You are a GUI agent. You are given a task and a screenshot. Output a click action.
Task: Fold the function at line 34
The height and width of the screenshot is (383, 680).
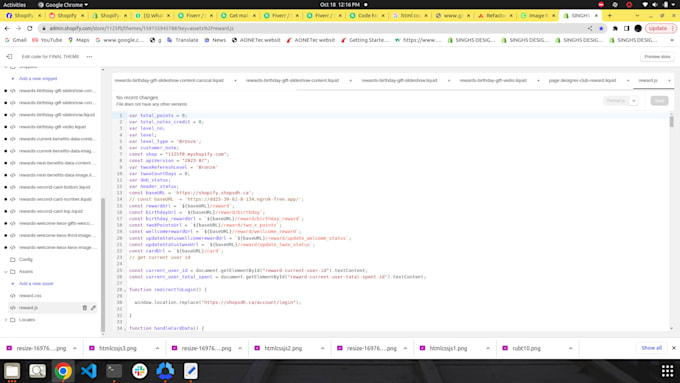click(125, 328)
